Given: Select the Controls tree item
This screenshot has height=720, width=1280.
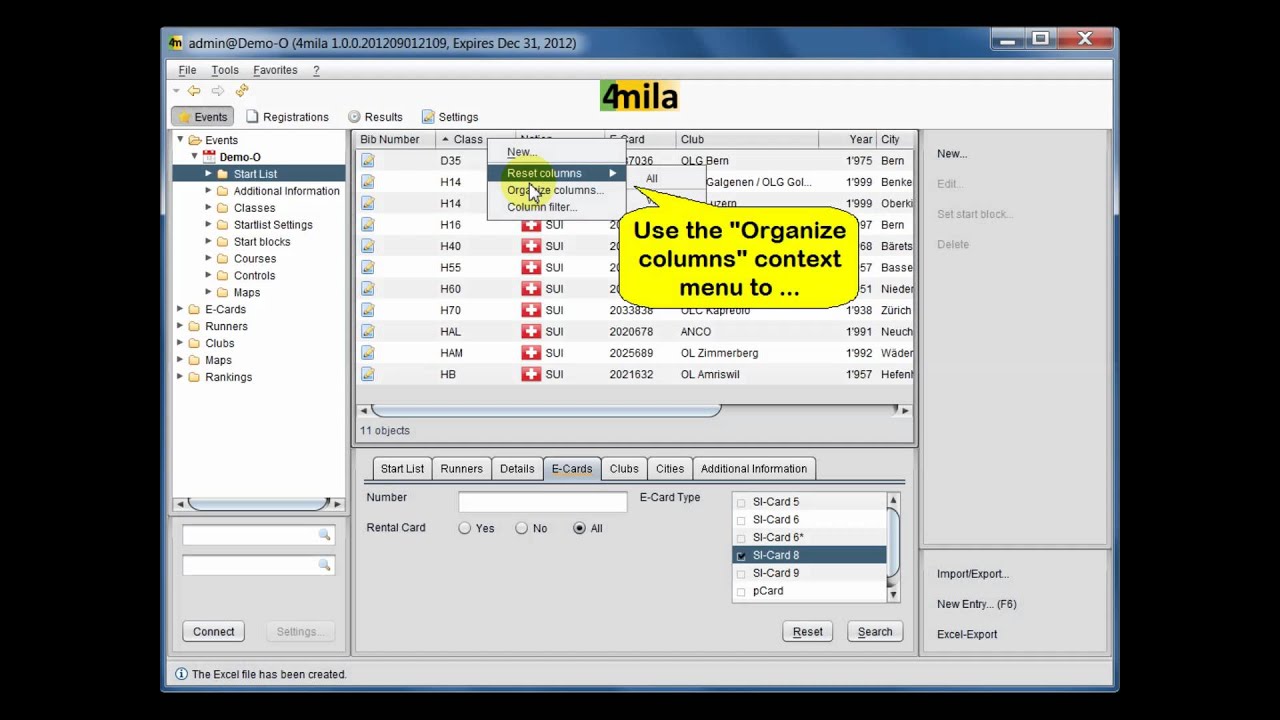Looking at the screenshot, I should click(254, 276).
